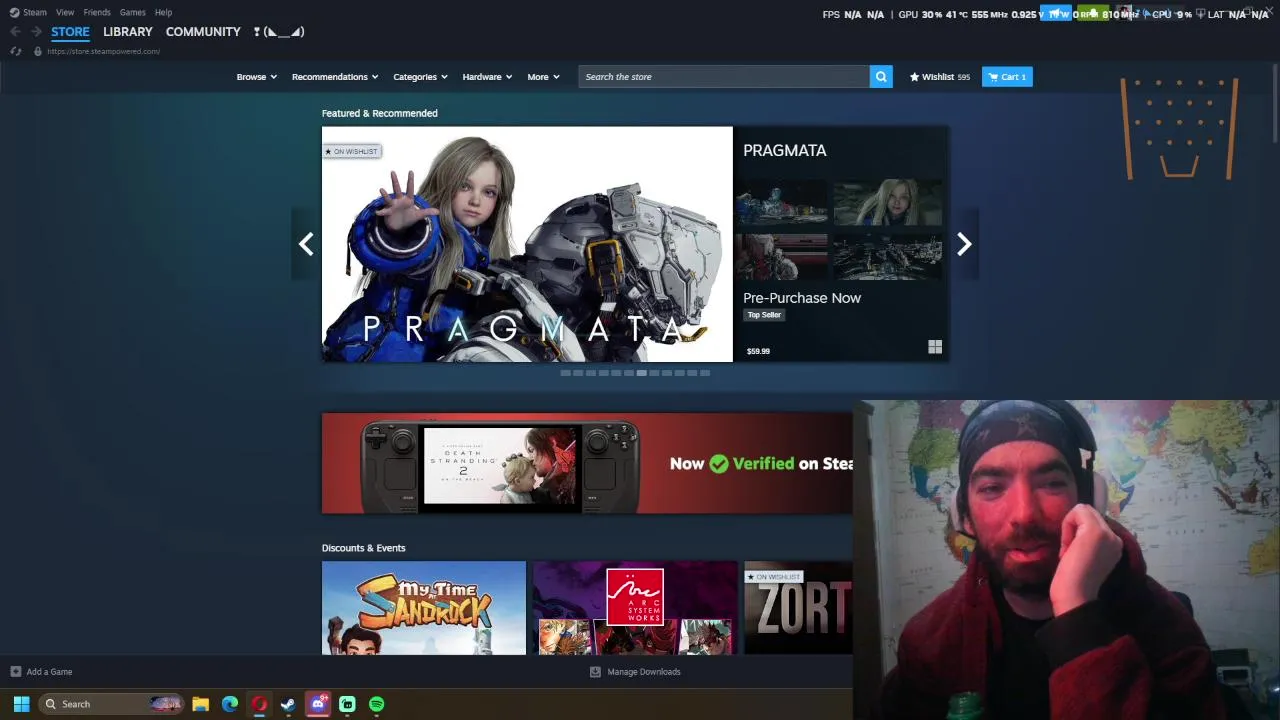Go back with the left navigation arrow

click(15, 32)
